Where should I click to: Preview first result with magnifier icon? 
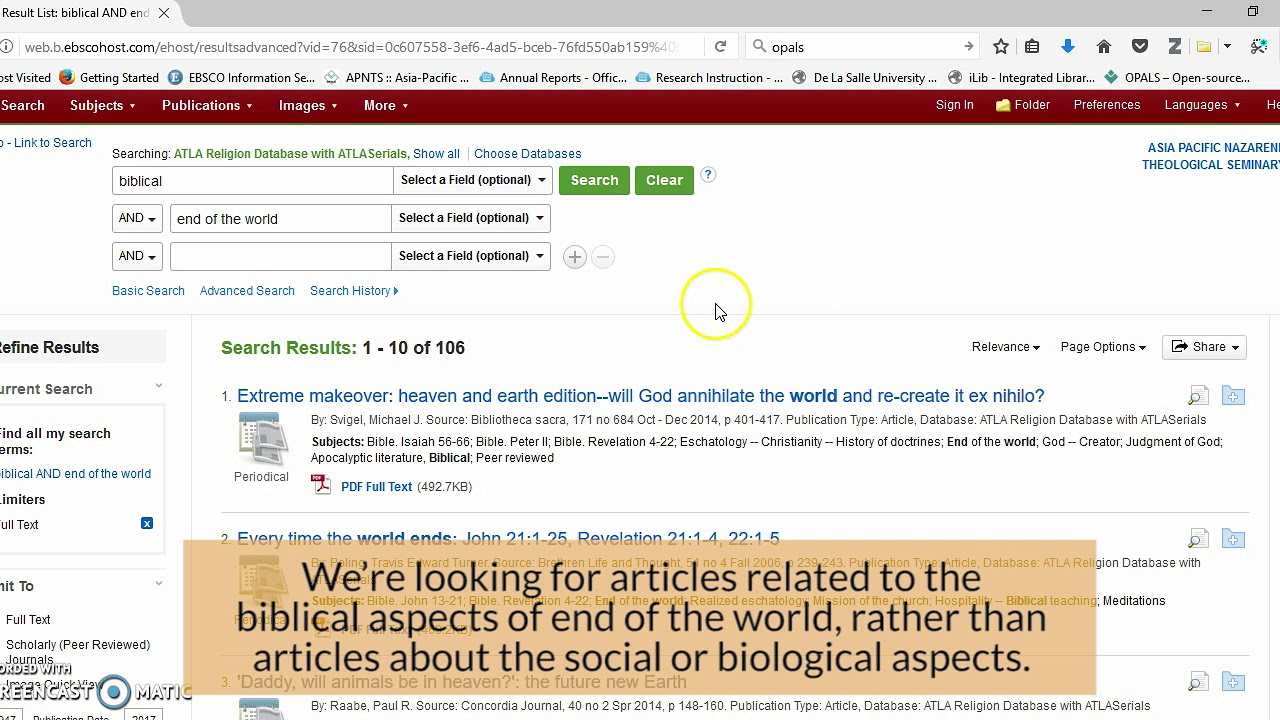(x=1197, y=397)
